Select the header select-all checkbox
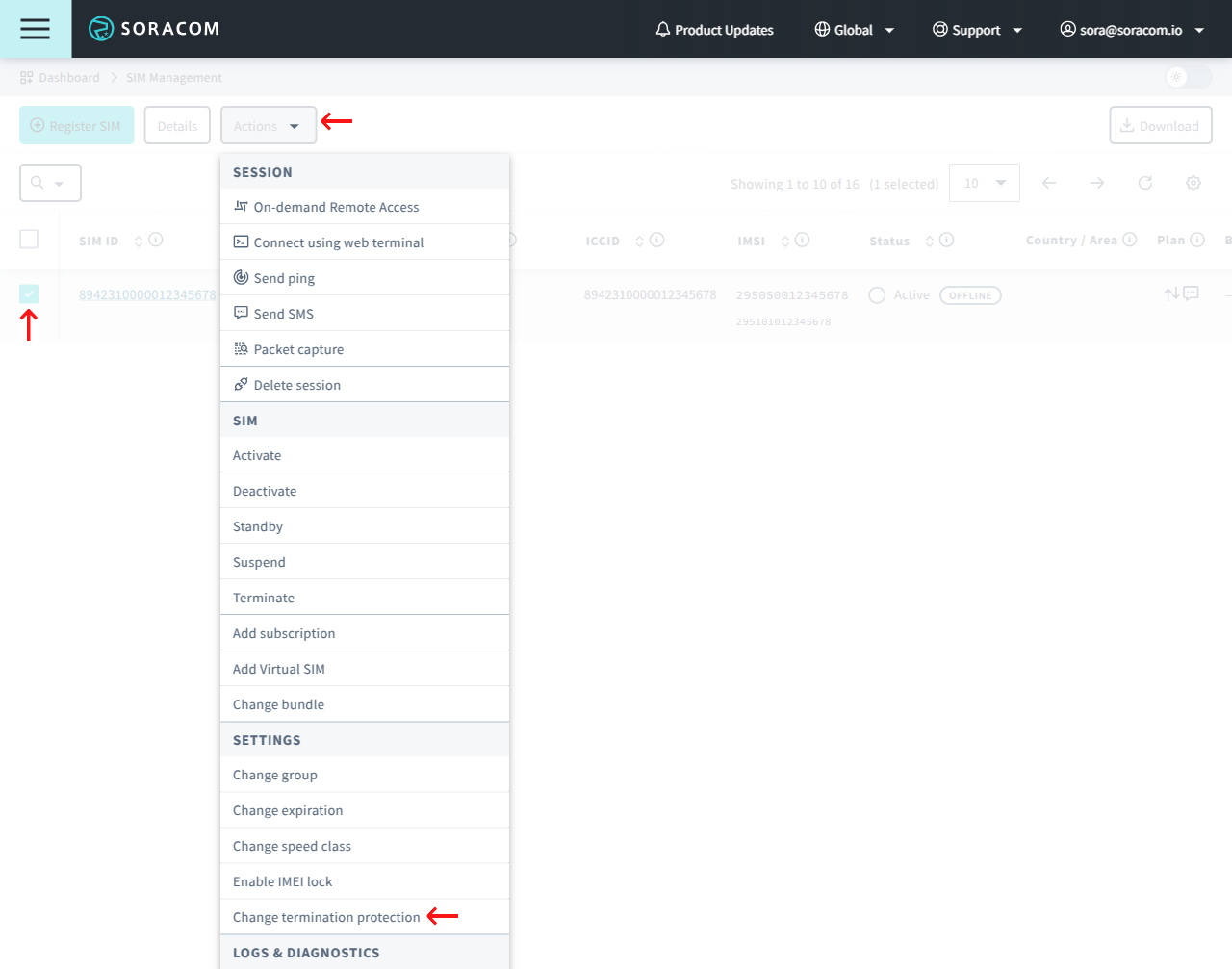Viewport: 1232px width, 969px height. [29, 239]
